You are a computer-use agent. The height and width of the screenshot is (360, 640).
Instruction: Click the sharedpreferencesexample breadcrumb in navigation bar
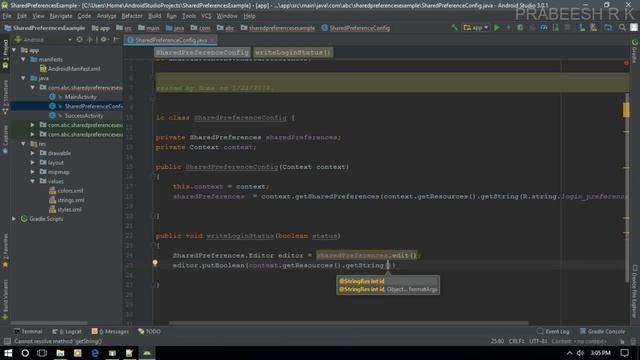click(x=278, y=28)
